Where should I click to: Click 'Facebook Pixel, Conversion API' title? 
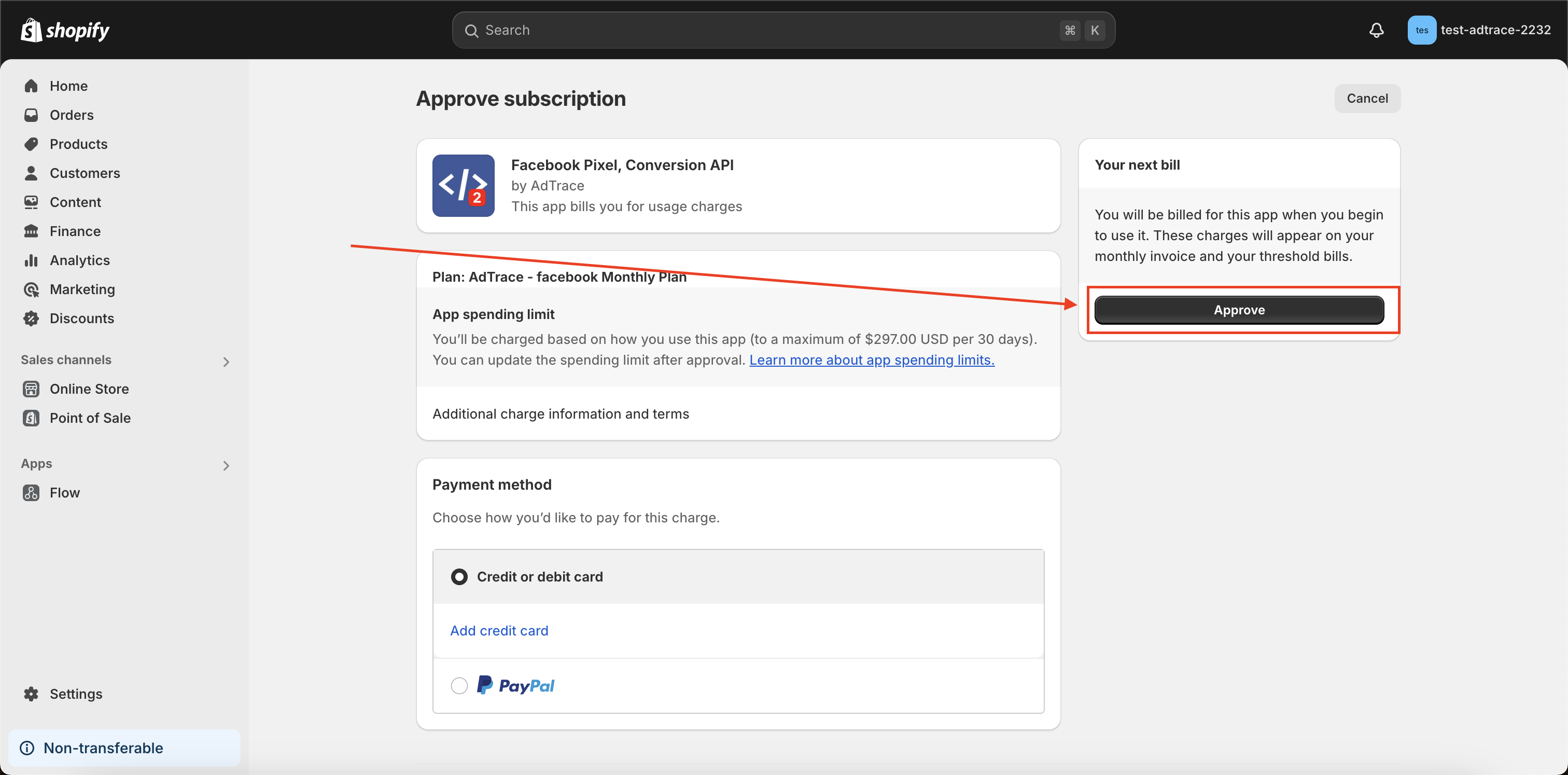point(622,165)
